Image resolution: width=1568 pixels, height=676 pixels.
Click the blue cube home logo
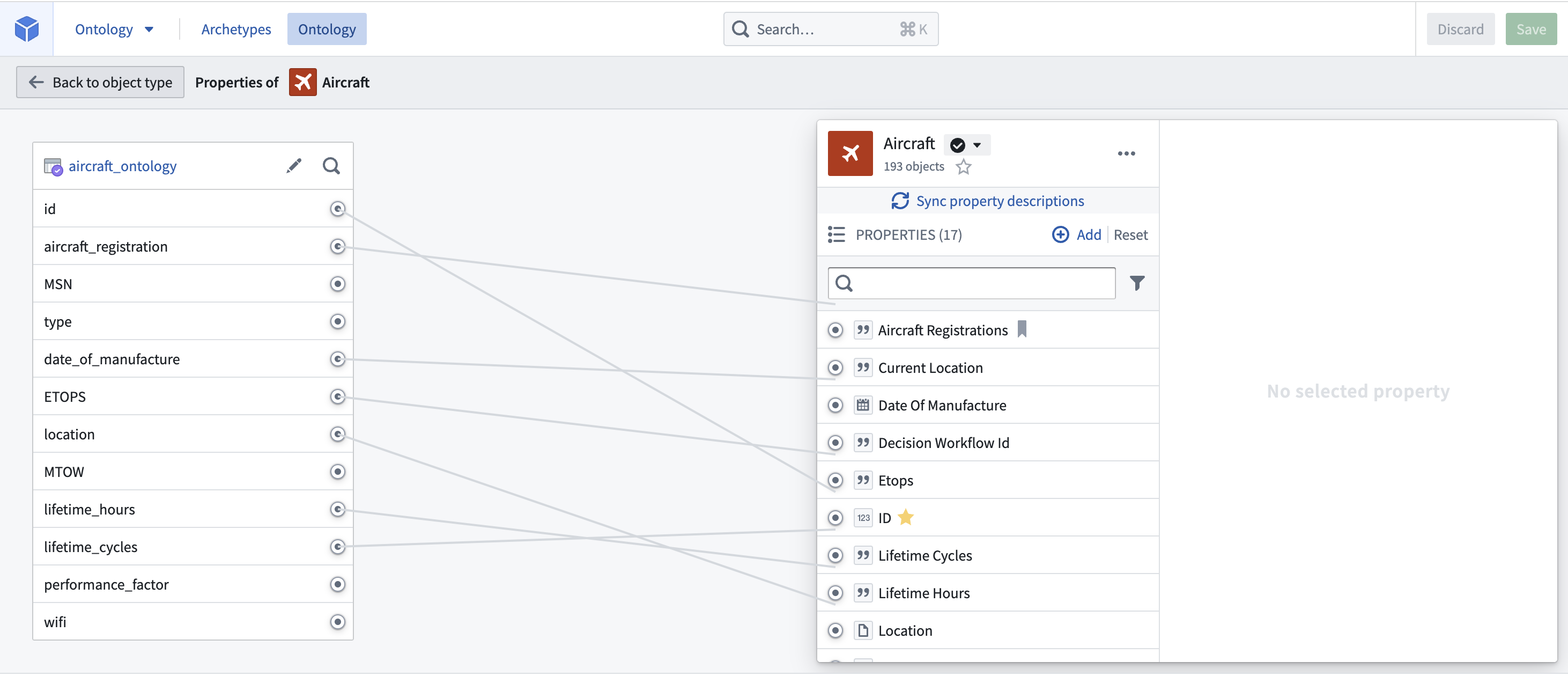pyautogui.click(x=27, y=28)
